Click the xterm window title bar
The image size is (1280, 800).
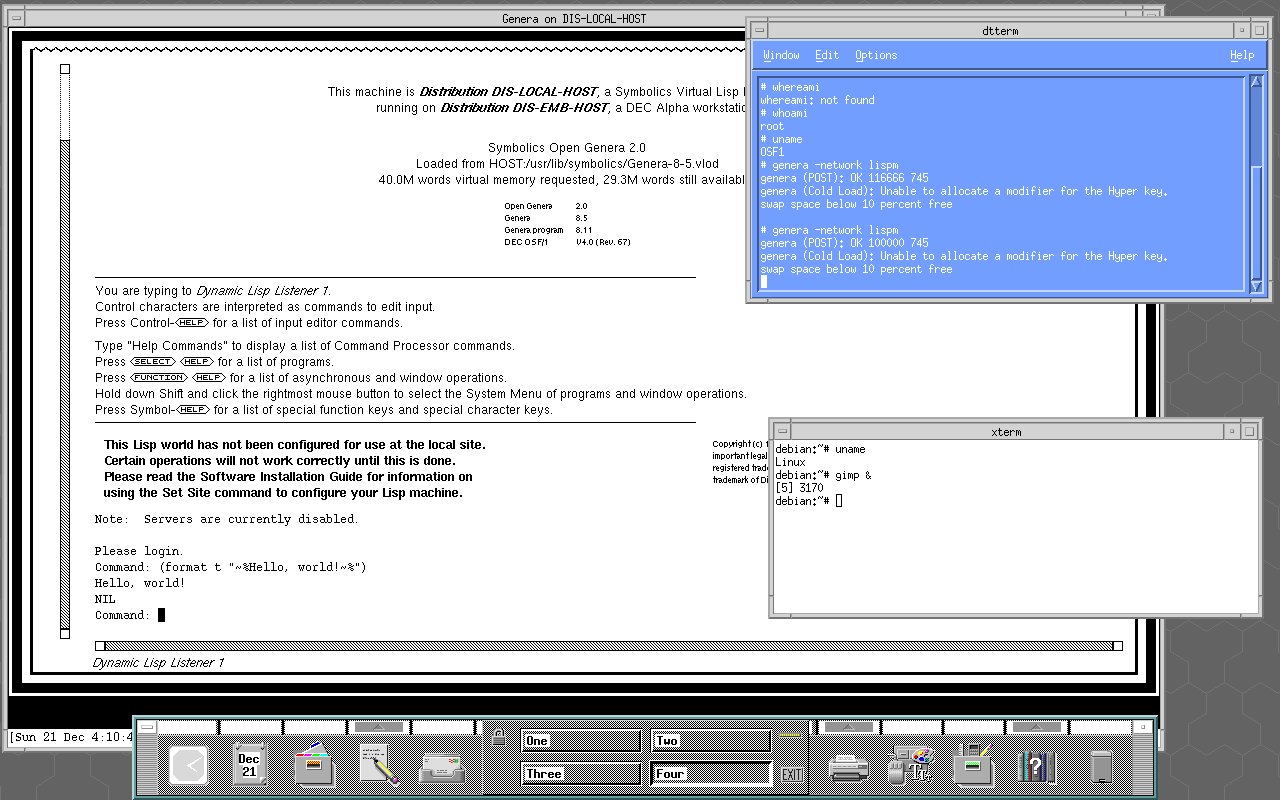click(1006, 432)
